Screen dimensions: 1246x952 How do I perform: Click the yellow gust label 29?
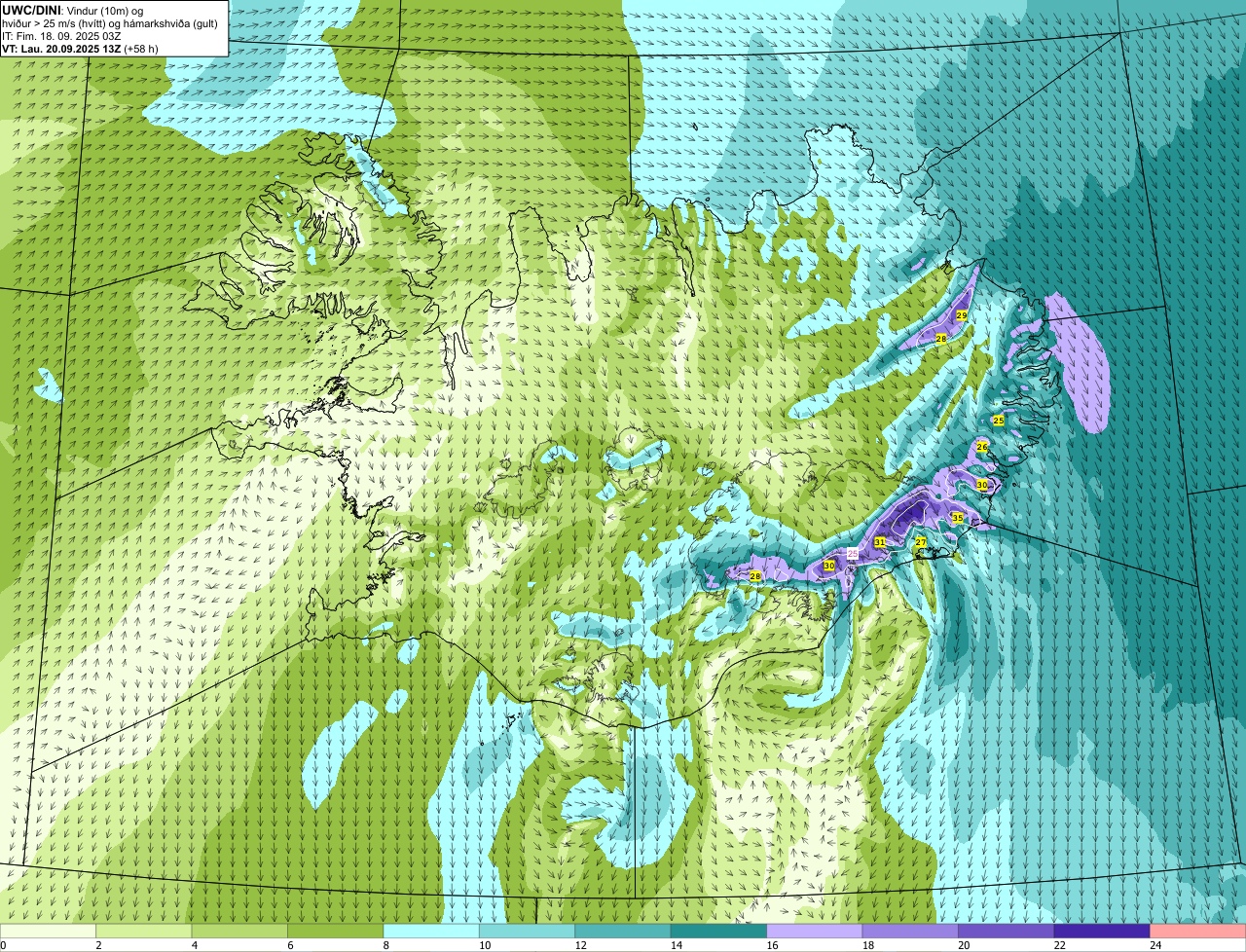[962, 315]
